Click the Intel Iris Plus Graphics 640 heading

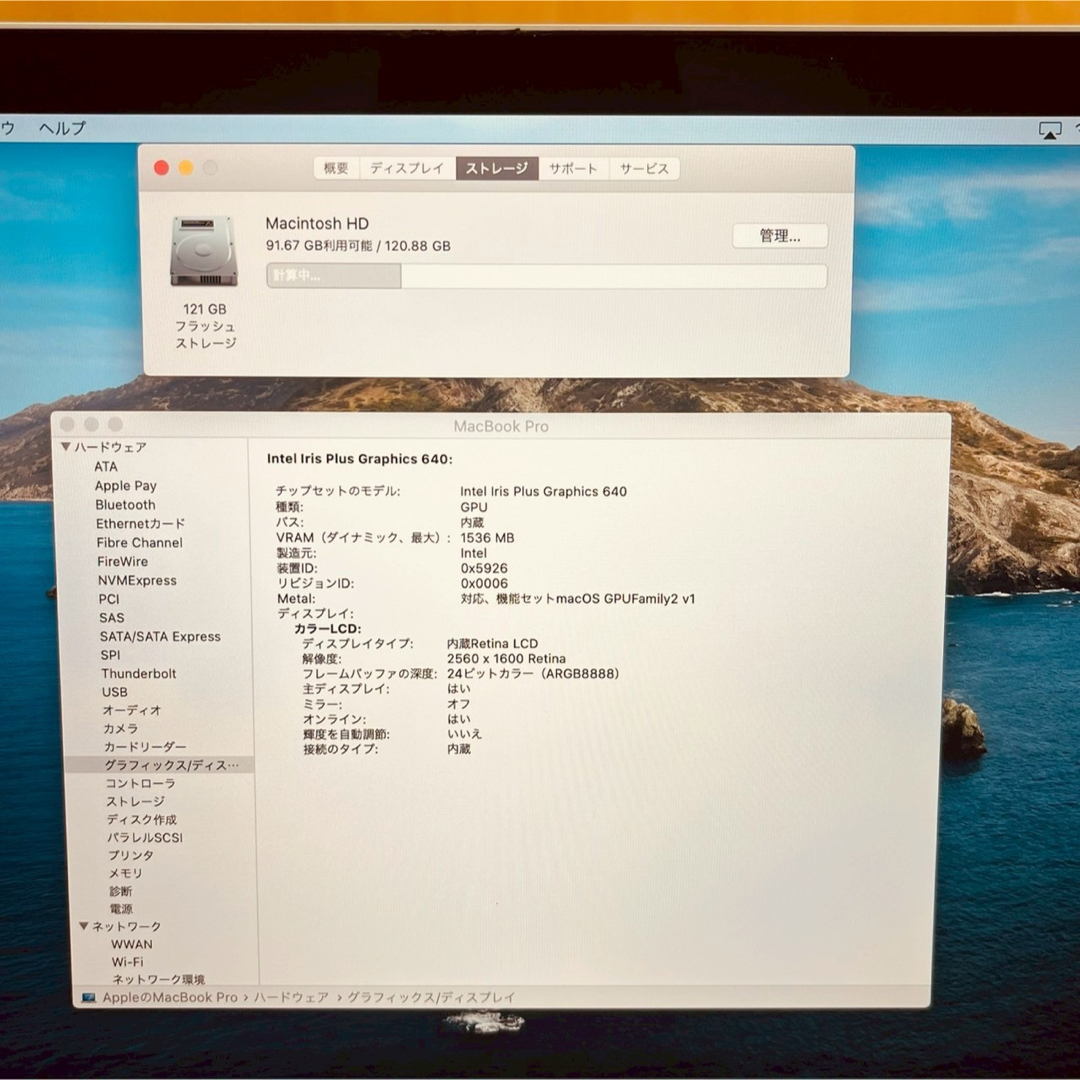tap(360, 459)
